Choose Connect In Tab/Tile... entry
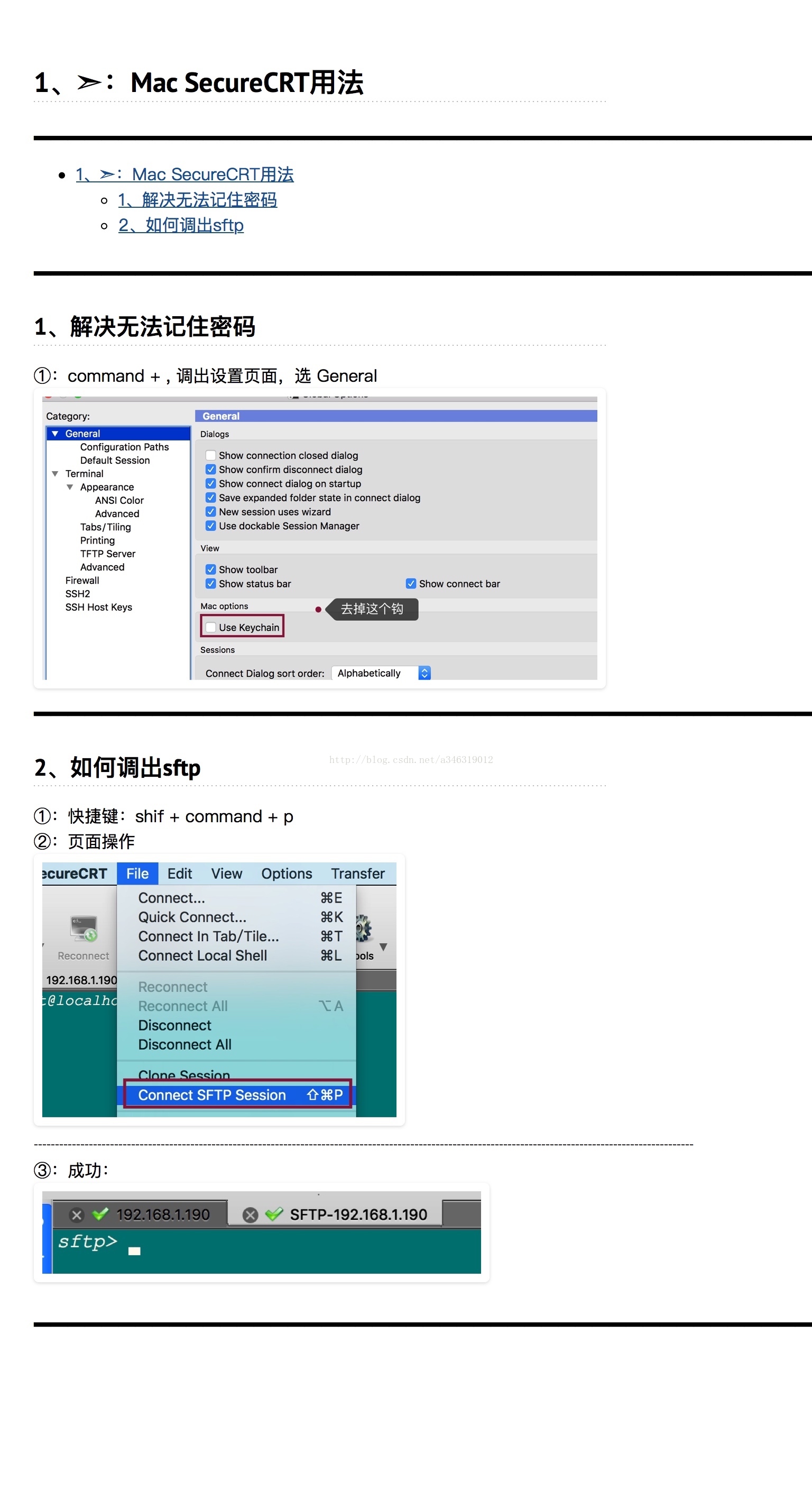Screen dimensions: 812x1508 click(x=236, y=936)
